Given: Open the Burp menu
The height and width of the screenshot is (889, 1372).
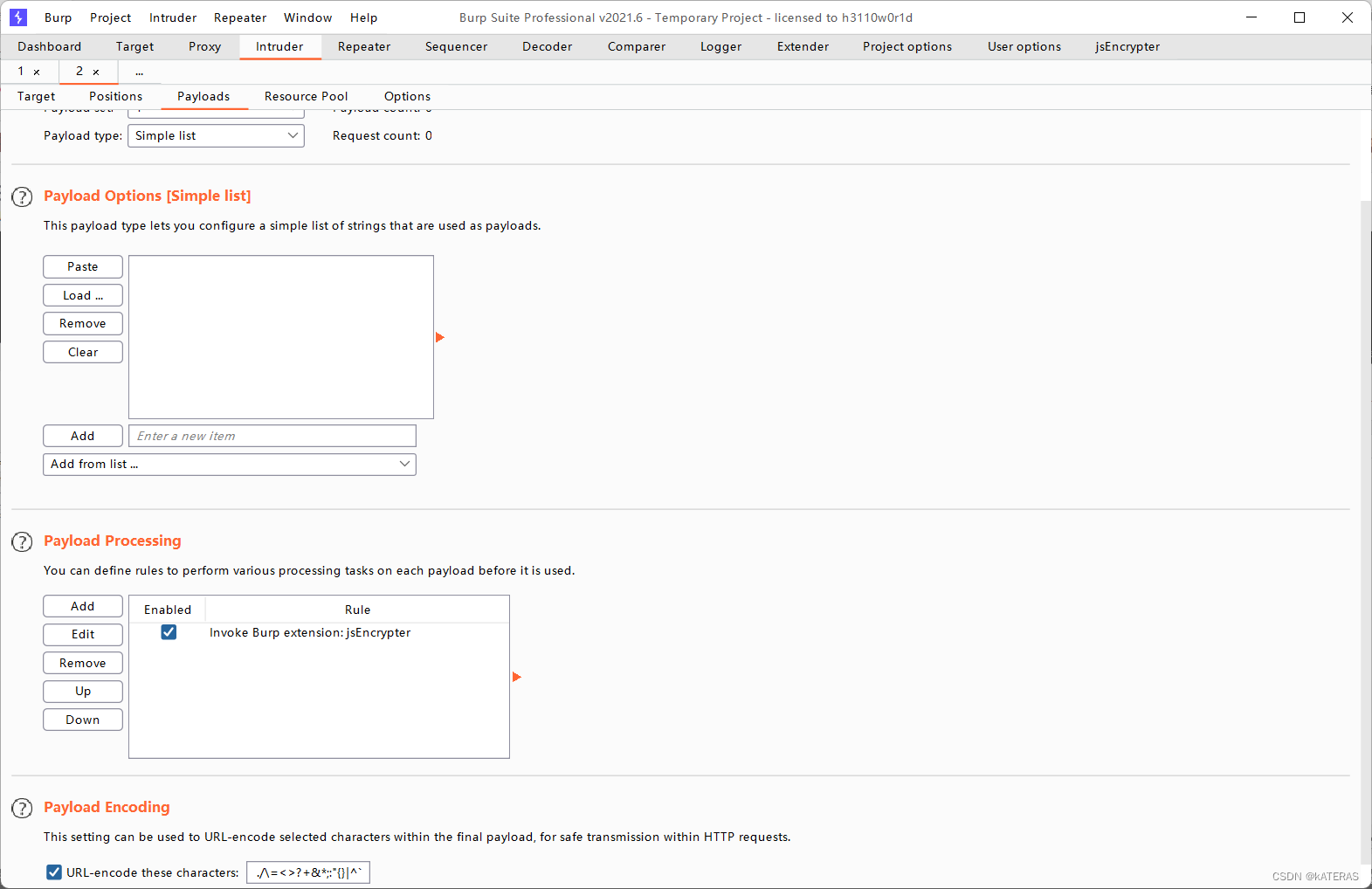Looking at the screenshot, I should tap(58, 17).
